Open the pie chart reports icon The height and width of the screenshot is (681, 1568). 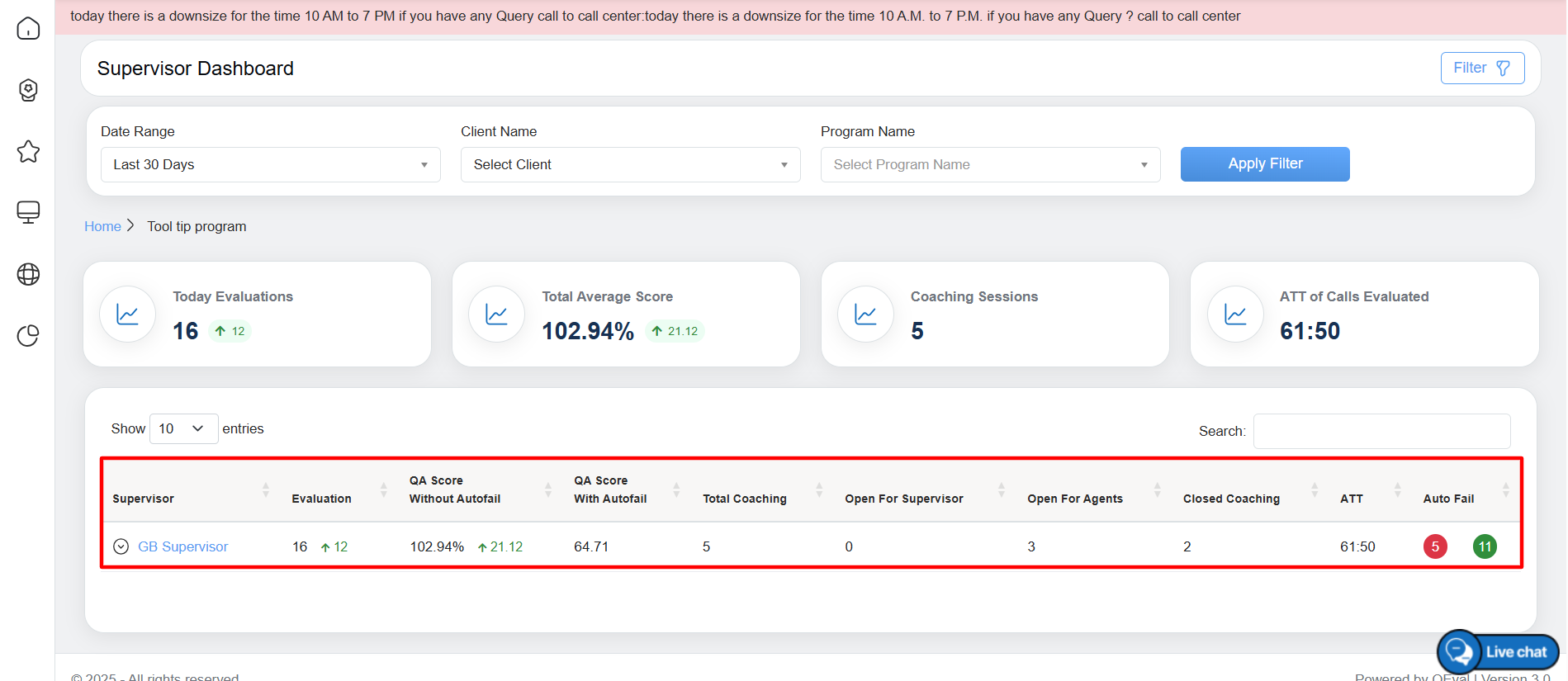(28, 335)
